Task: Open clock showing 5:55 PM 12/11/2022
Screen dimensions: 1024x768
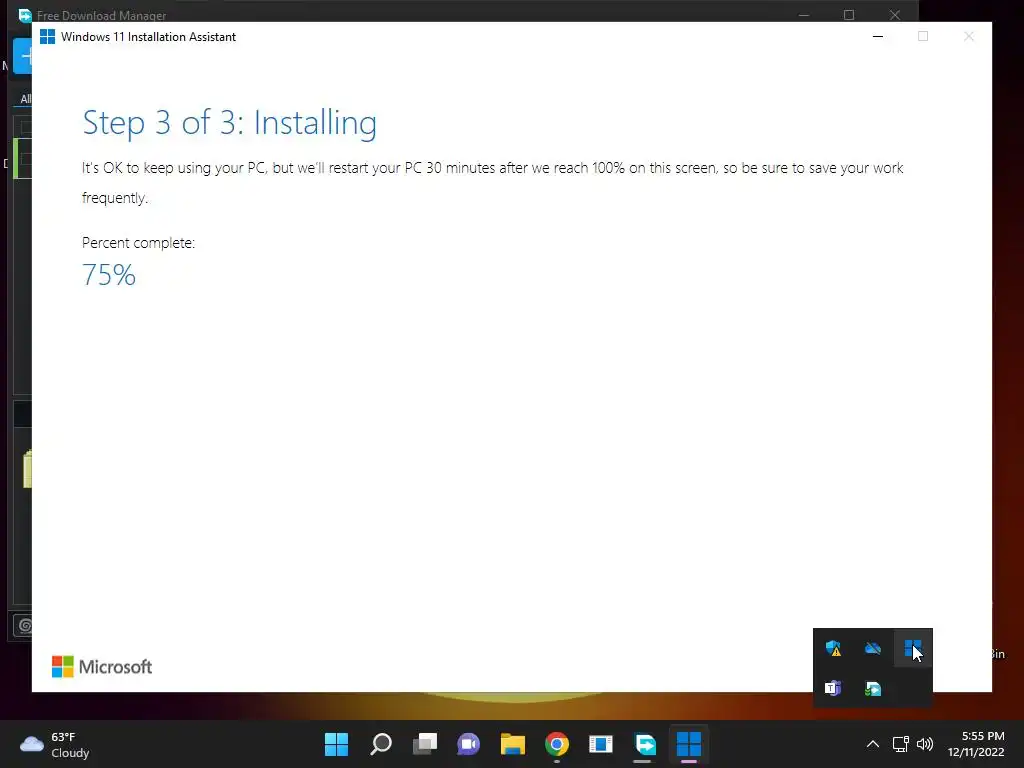Action: [976, 744]
